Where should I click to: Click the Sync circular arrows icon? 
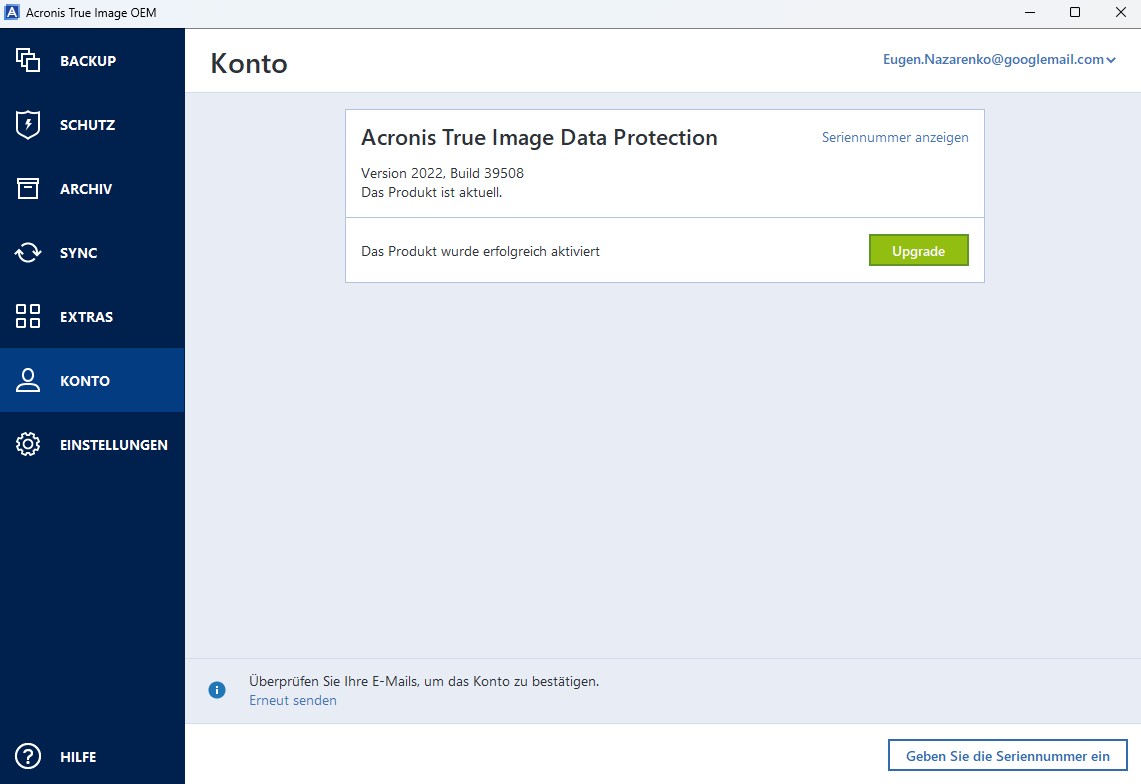point(28,253)
